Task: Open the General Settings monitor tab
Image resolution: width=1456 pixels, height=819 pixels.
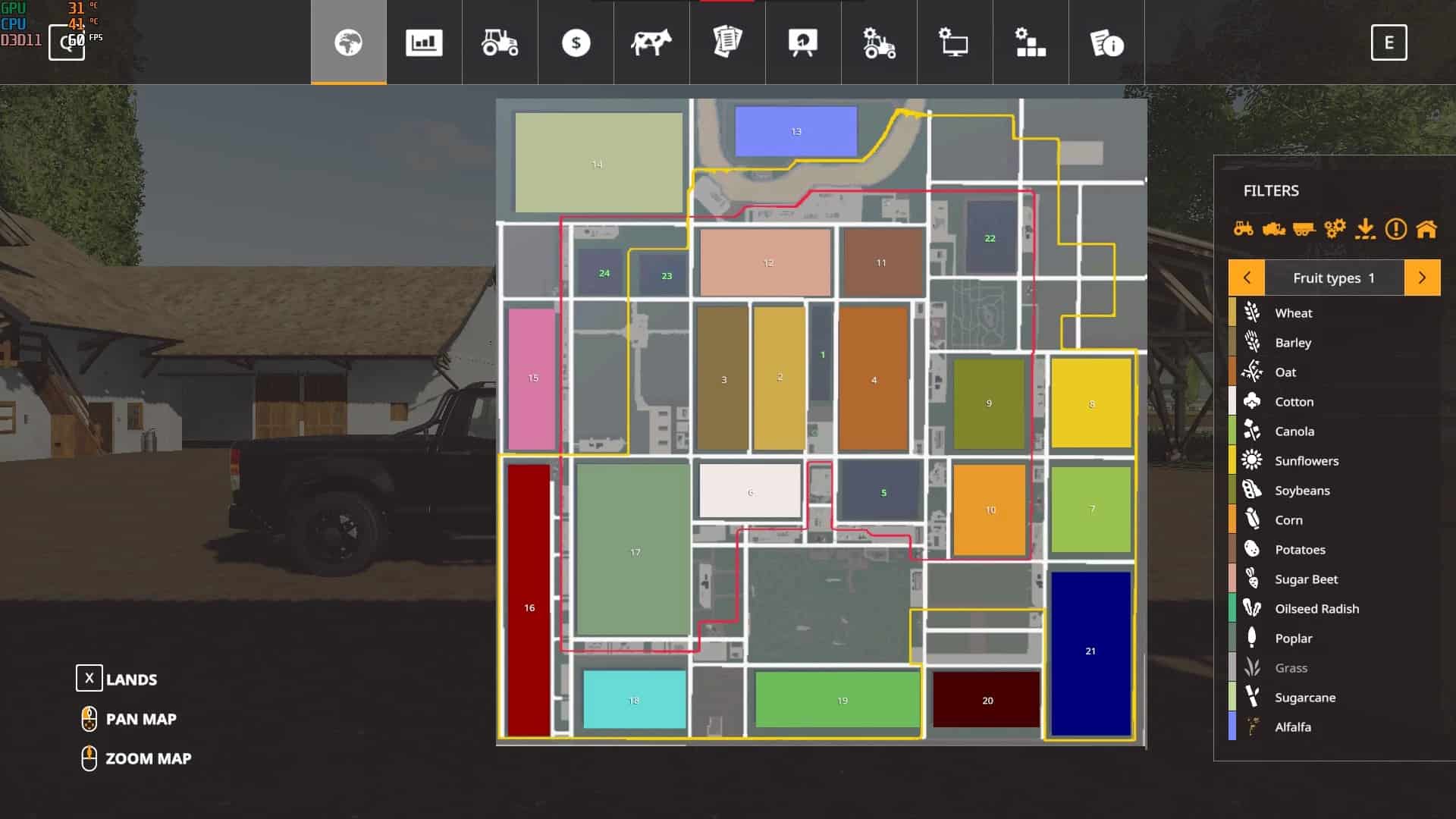Action: pos(955,42)
